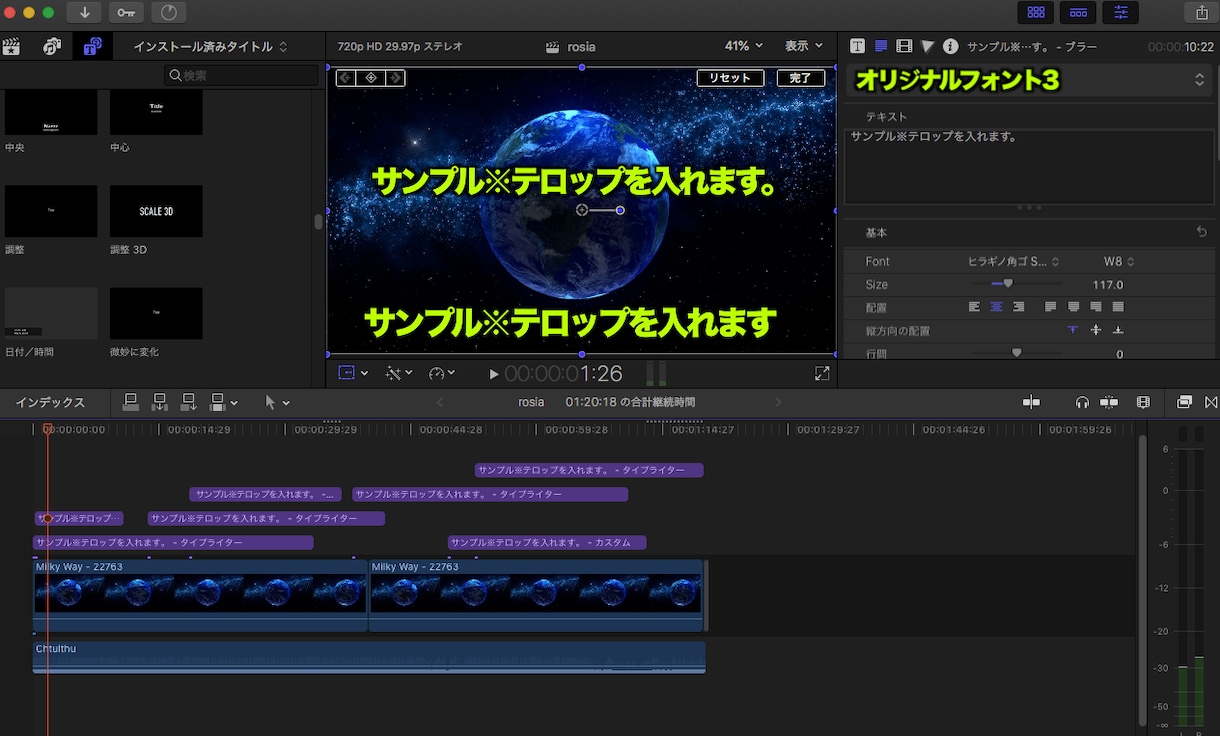Viewport: 1220px width, 736px height.
Task: Toggle the inspector panel visibility button
Action: pos(1120,13)
